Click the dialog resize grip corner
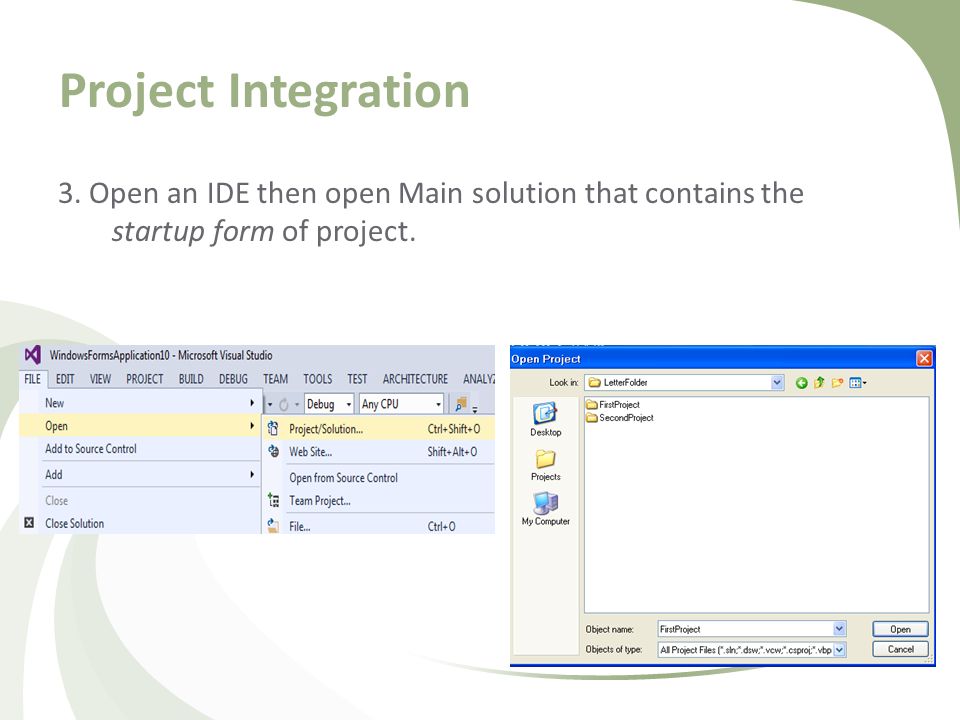The image size is (960, 720). click(930, 659)
